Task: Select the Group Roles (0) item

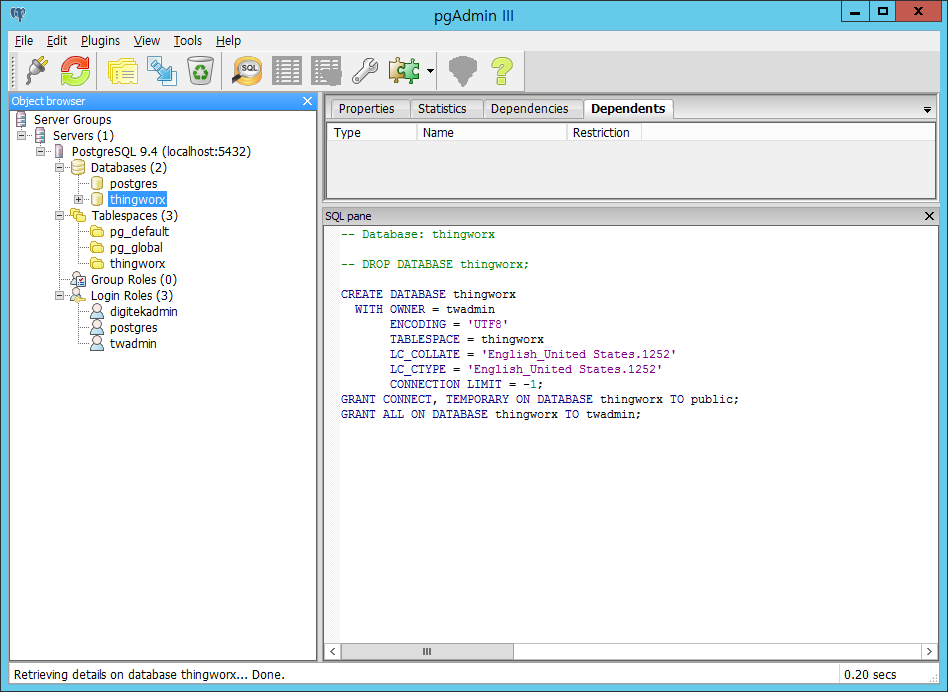Action: click(x=134, y=279)
